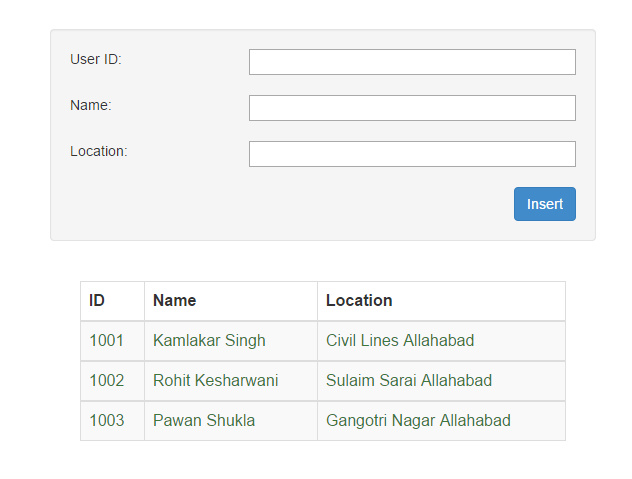Click the Location column header in table
Screen dimensions: 632x479
pos(359,300)
